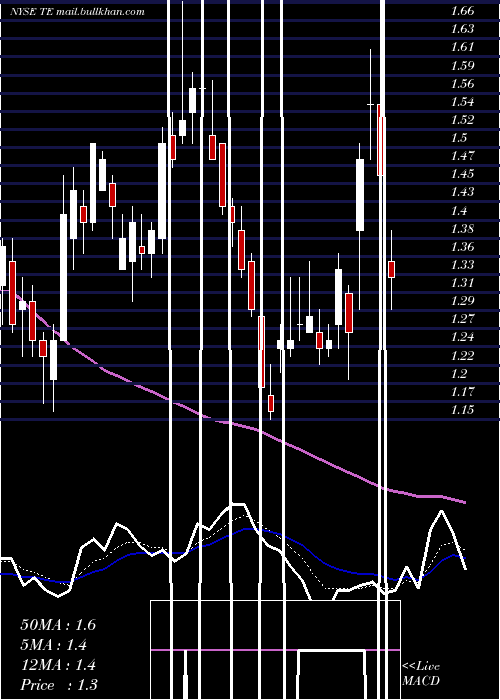Click the 1.66 price axis label
The image size is (500, 700).
[x=462, y=11]
